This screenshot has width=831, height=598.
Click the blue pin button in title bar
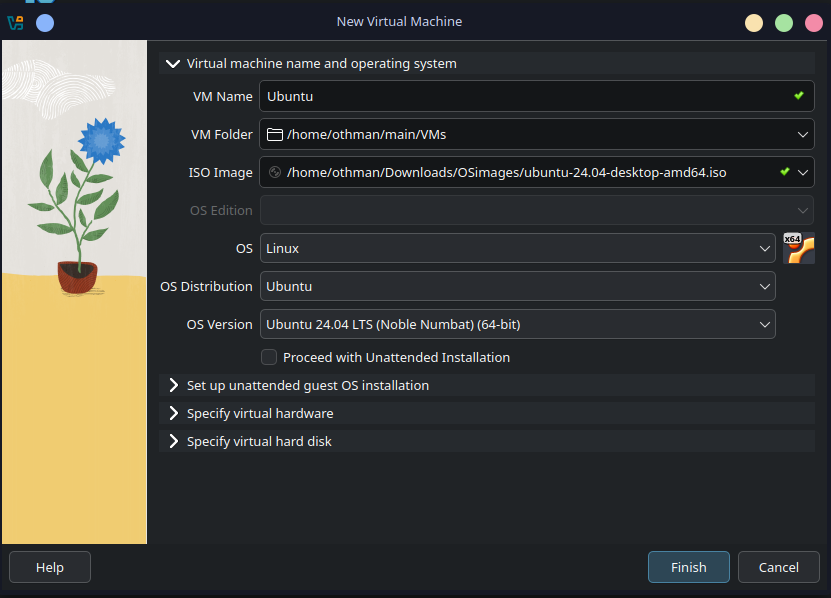point(45,22)
